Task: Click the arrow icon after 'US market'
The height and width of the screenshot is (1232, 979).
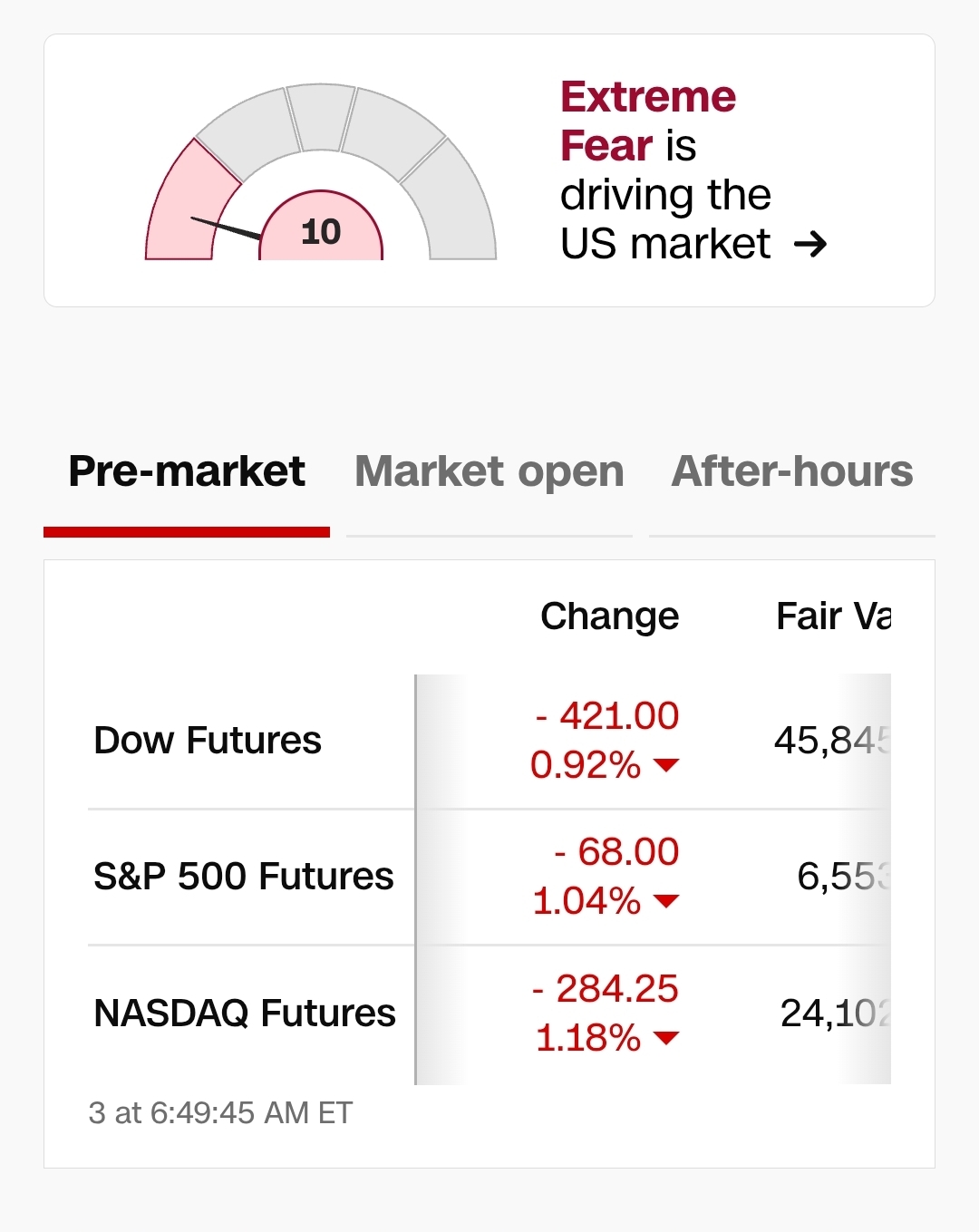Action: coord(809,244)
